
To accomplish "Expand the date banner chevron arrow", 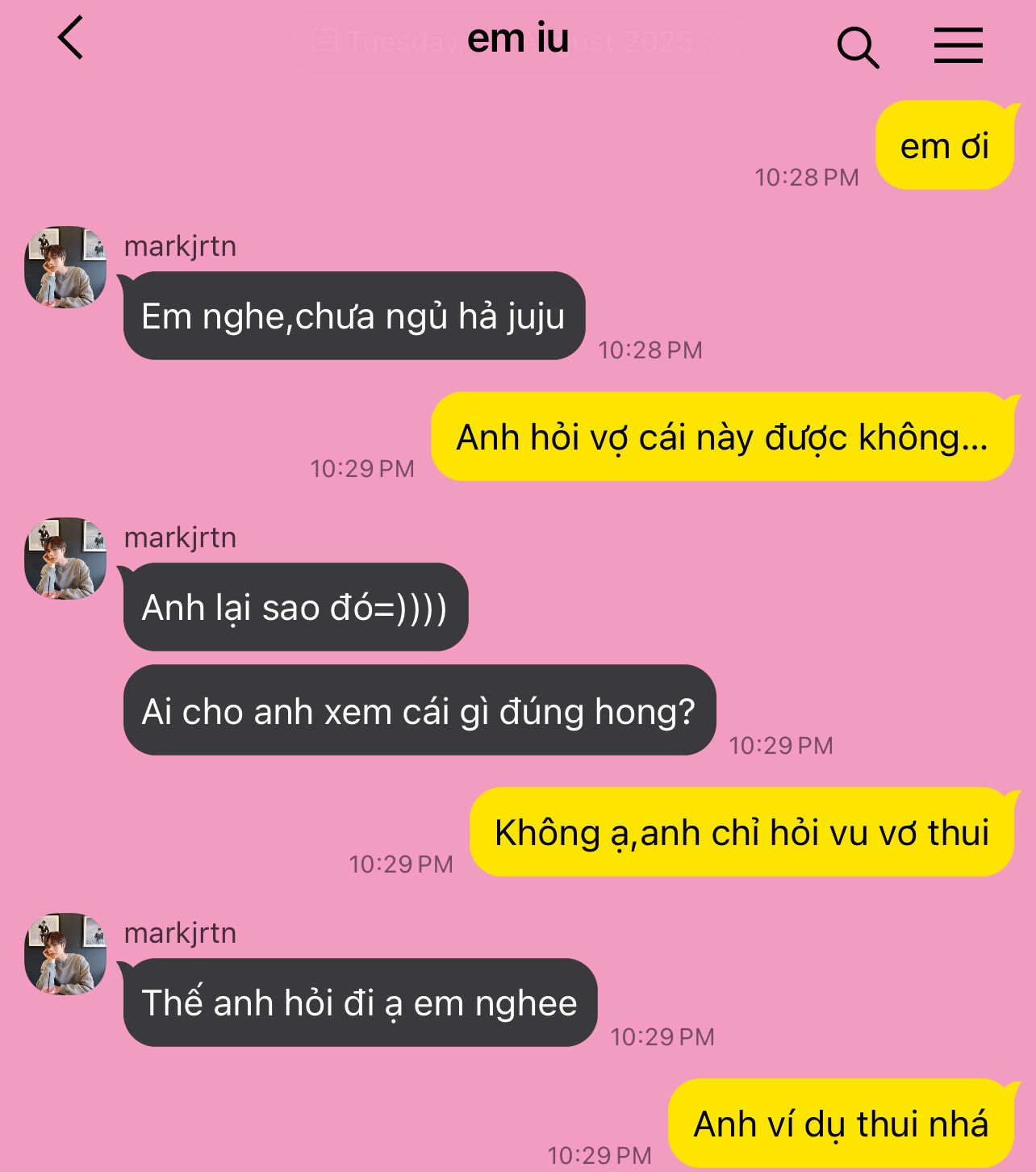I will 712,40.
